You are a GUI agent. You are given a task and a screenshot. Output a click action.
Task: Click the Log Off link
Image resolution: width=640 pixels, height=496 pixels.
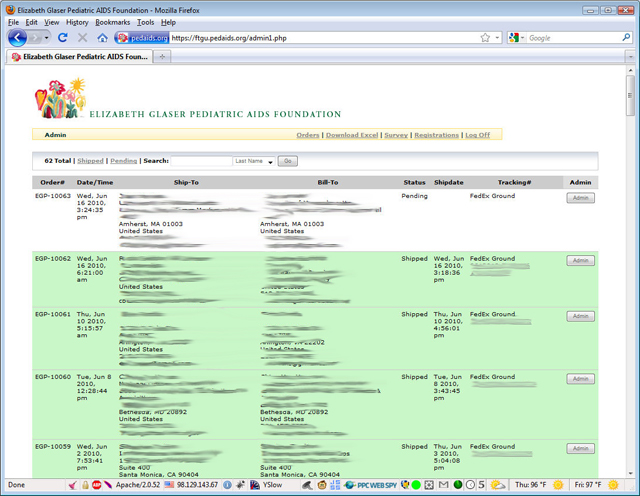[478, 135]
